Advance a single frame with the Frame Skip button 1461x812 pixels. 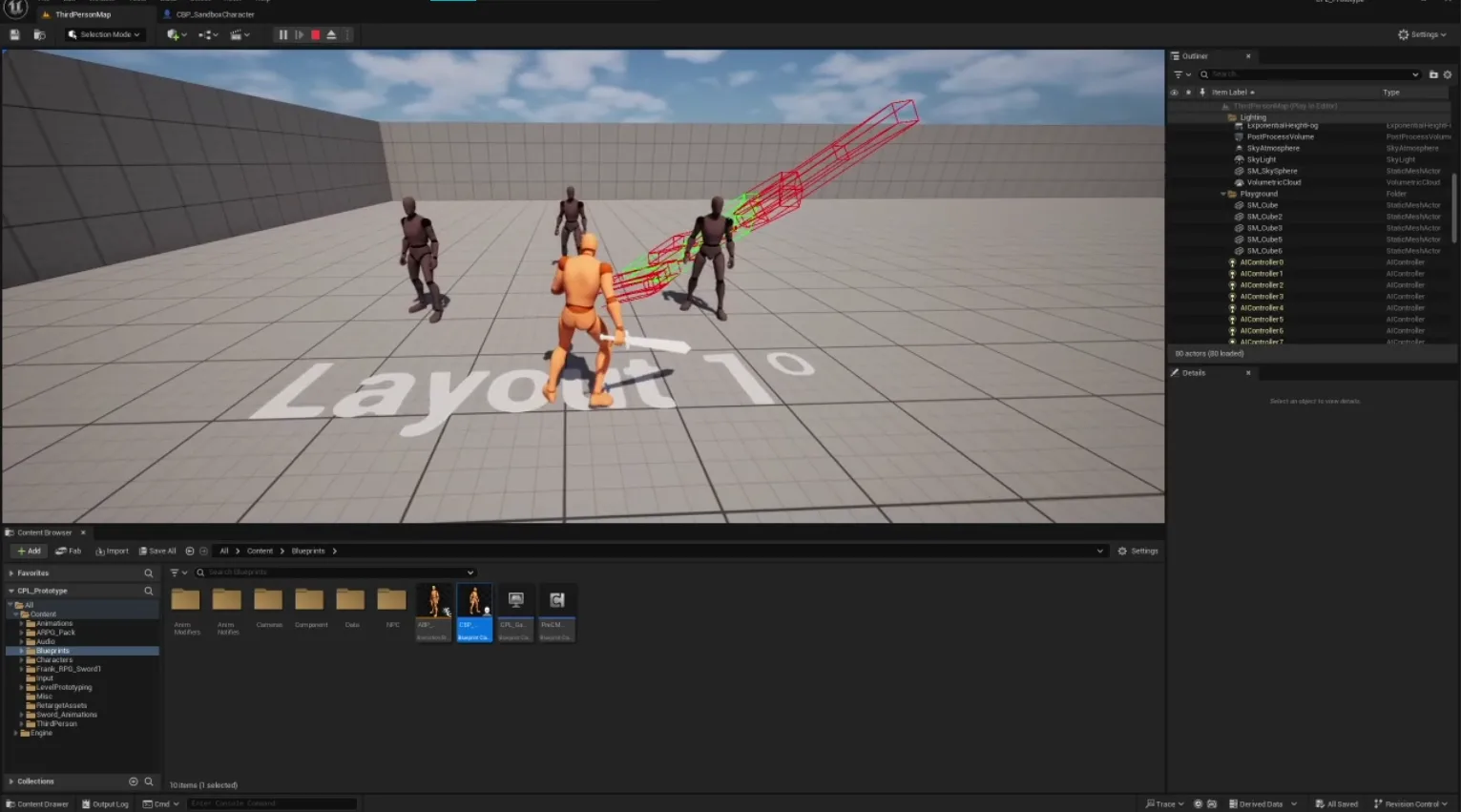[299, 34]
